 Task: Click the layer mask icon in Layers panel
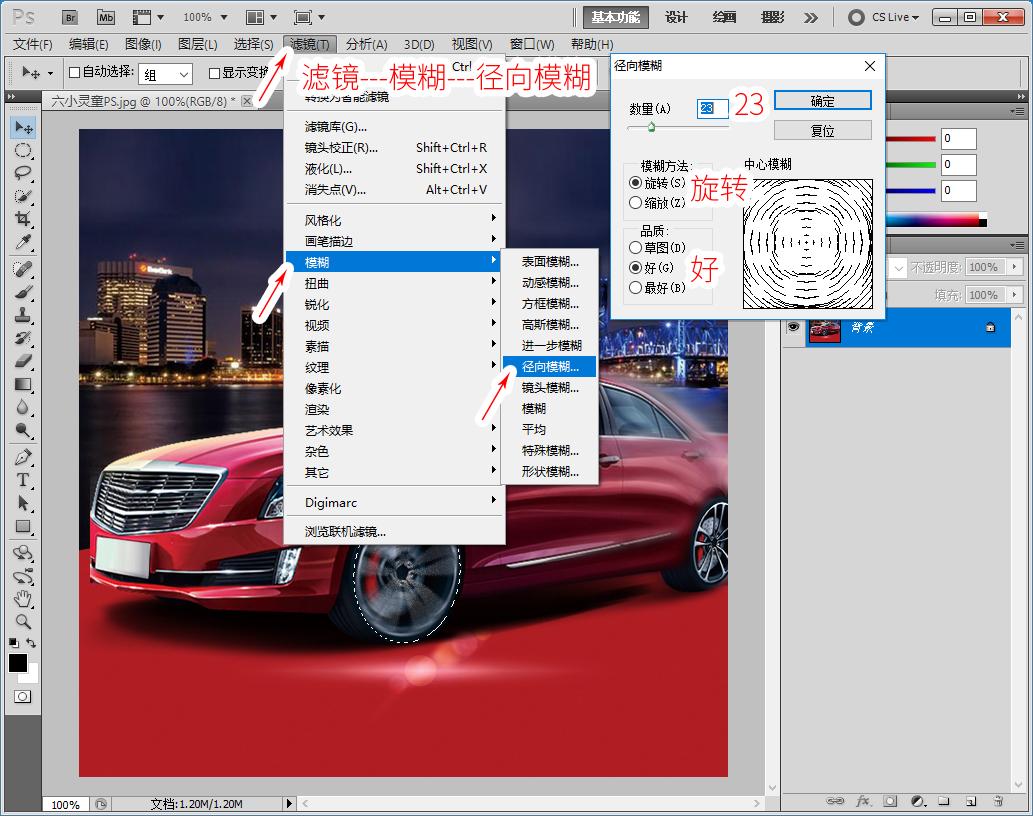click(x=890, y=801)
